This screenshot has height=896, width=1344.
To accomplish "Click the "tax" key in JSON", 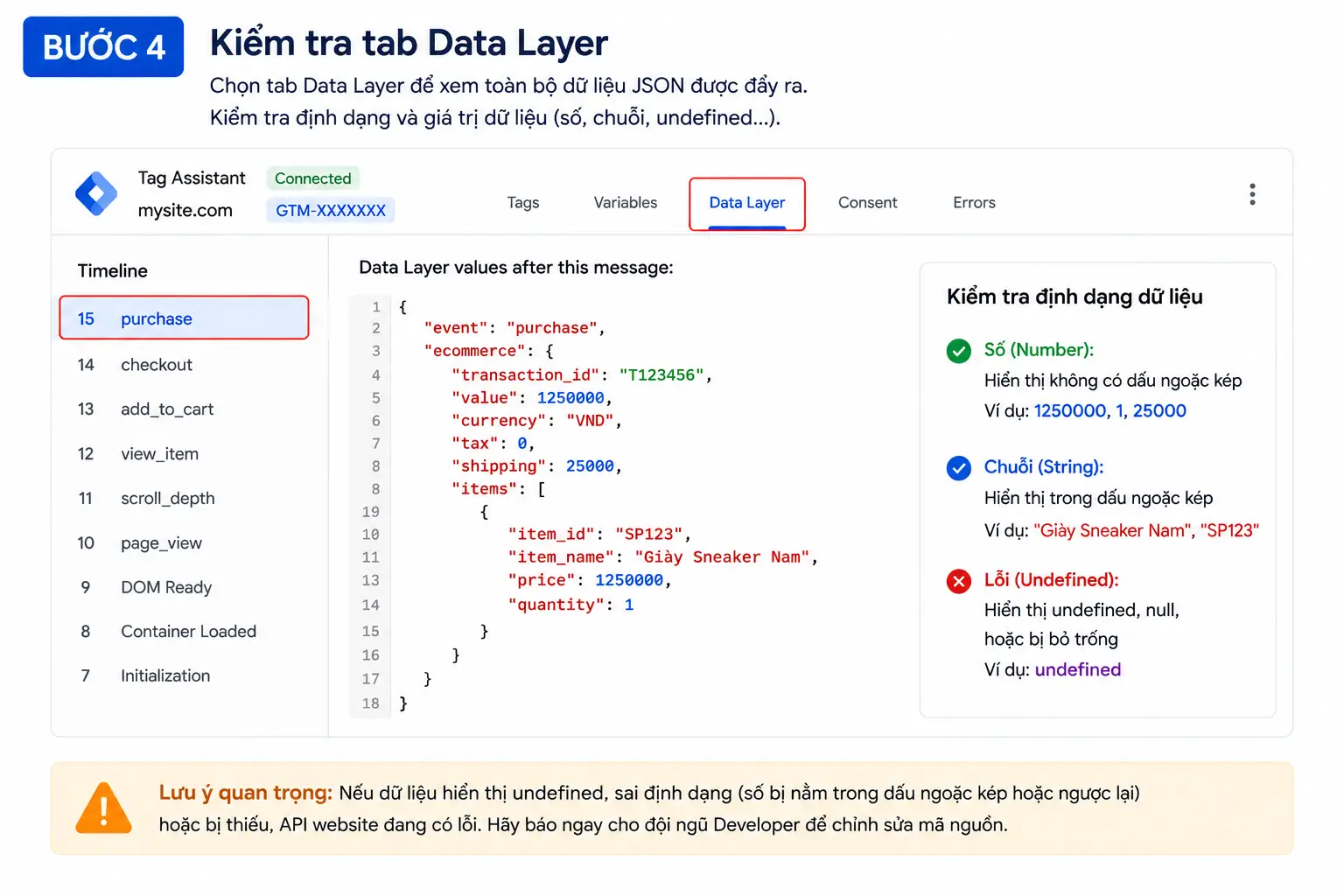I will pyautogui.click(x=474, y=444).
